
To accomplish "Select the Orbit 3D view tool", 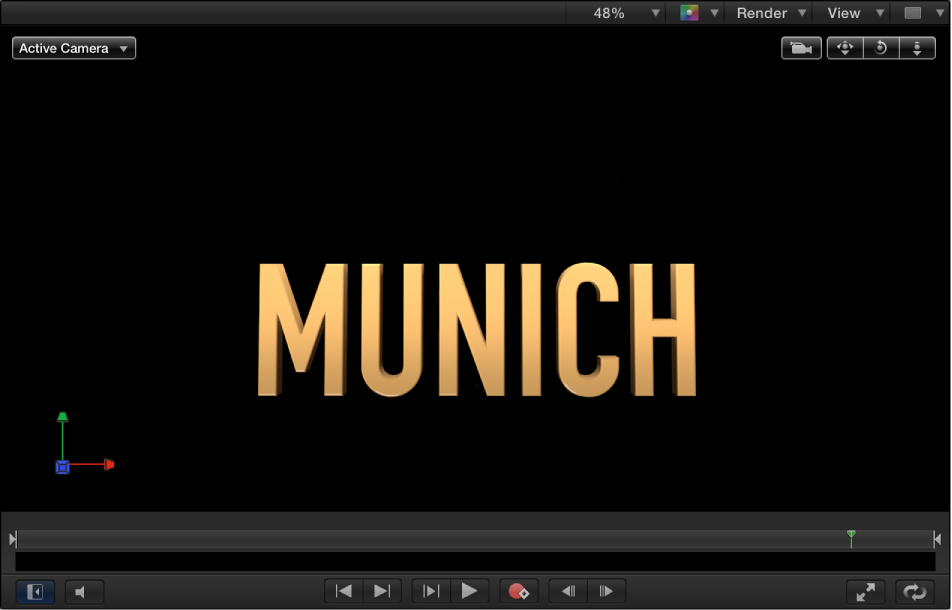I will [881, 48].
